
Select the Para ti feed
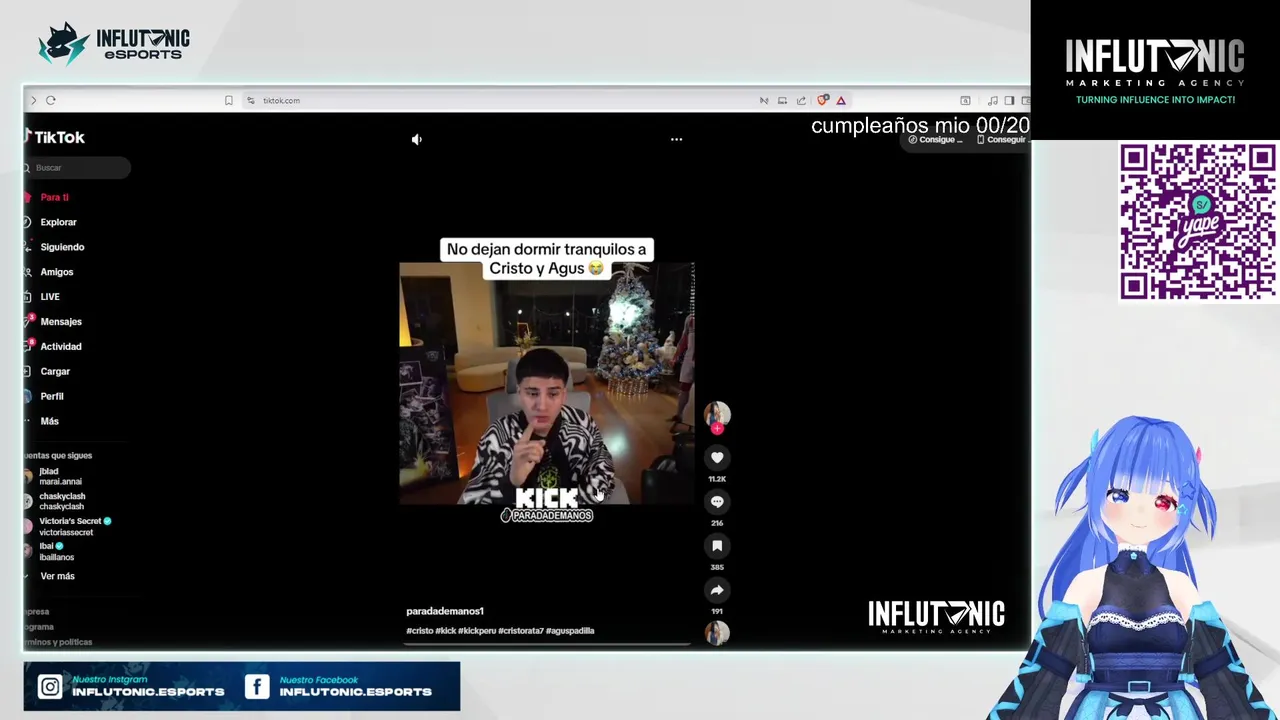(x=48, y=197)
